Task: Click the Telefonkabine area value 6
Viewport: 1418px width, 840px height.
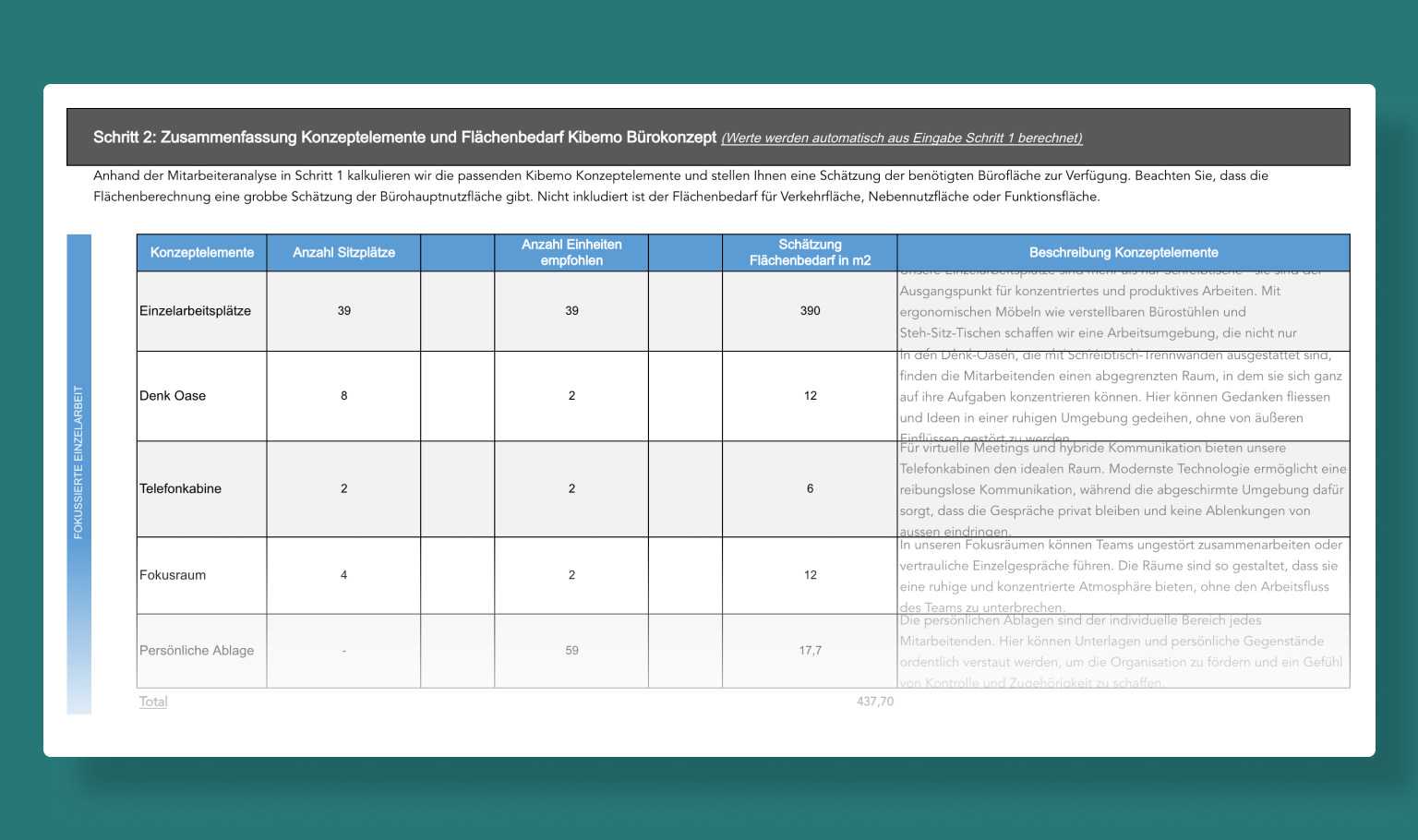Action: click(x=810, y=489)
